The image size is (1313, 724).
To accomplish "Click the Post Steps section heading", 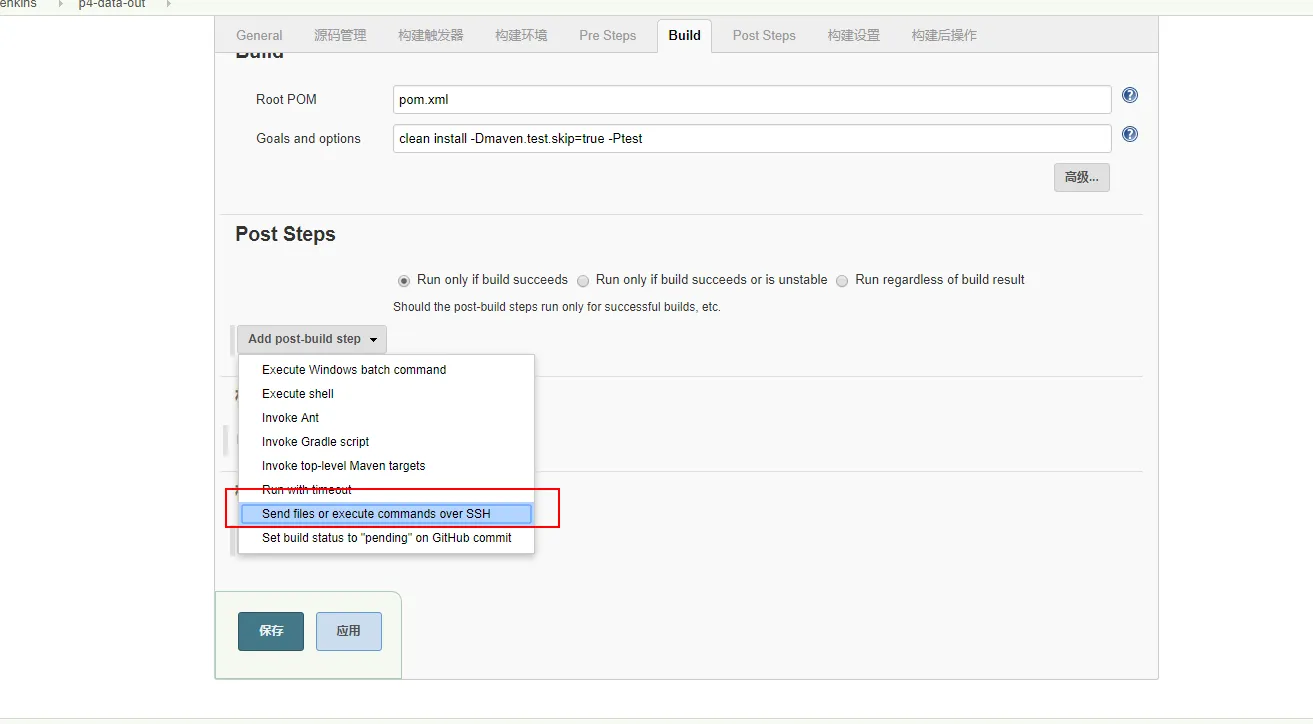I will pyautogui.click(x=285, y=234).
